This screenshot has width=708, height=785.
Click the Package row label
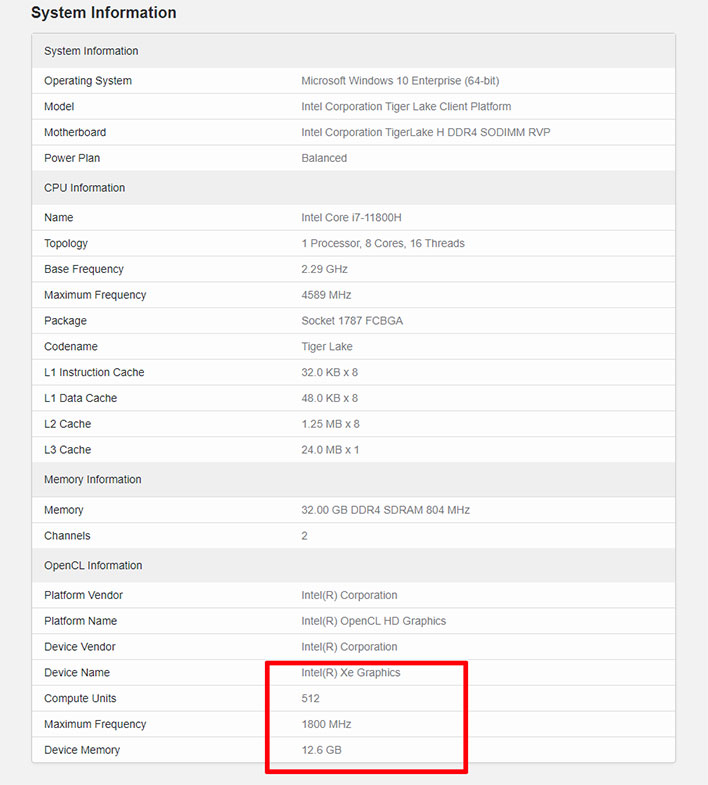click(x=66, y=321)
